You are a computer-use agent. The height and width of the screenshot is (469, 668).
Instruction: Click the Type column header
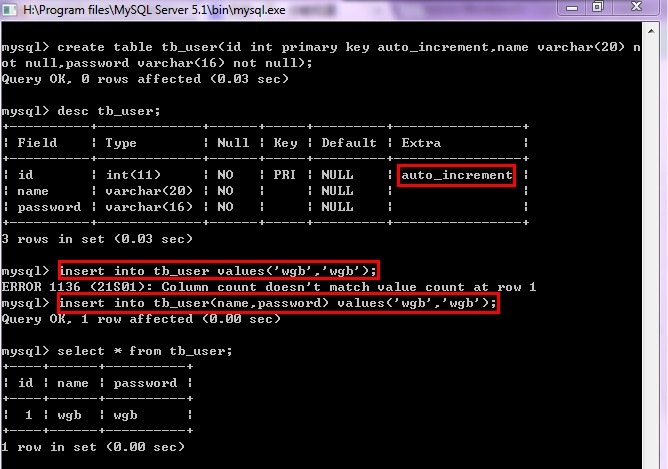[120, 143]
